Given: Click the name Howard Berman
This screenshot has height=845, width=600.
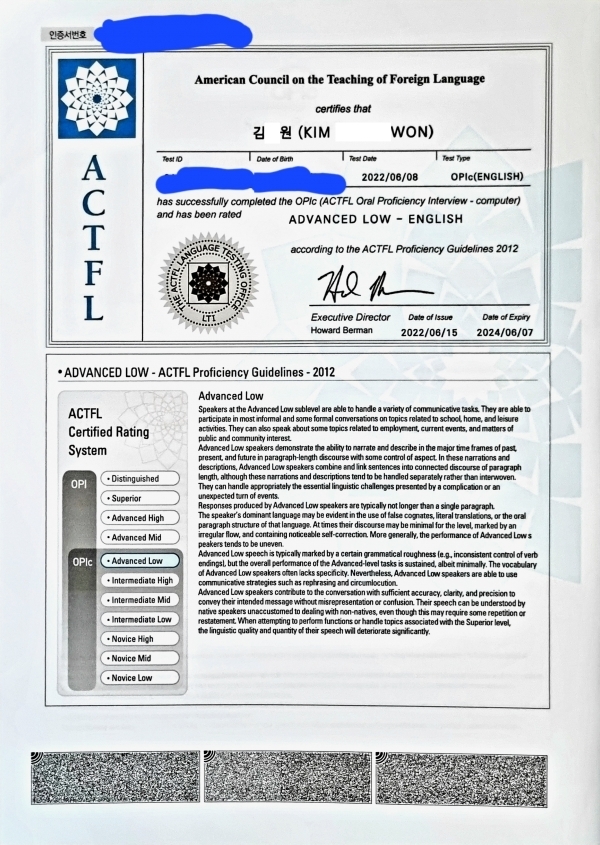Looking at the screenshot, I should tap(341, 330).
